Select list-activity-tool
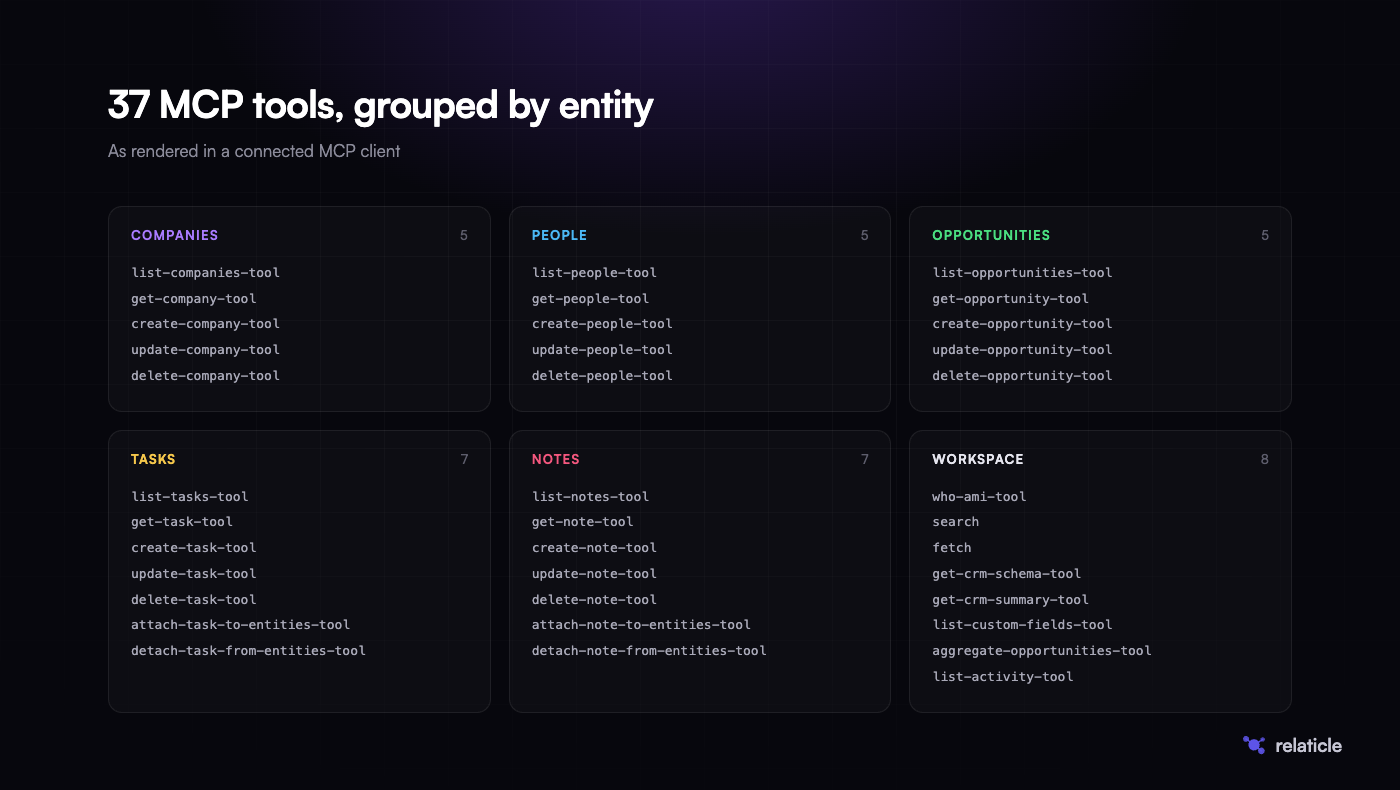The image size is (1400, 790). pos(1003,677)
